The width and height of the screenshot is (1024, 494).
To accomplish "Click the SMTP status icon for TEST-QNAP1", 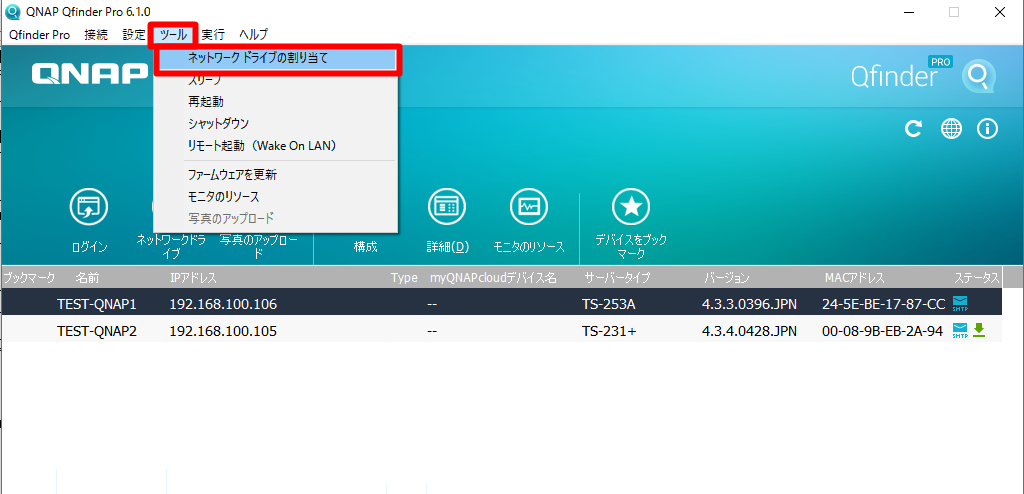I will click(x=960, y=303).
